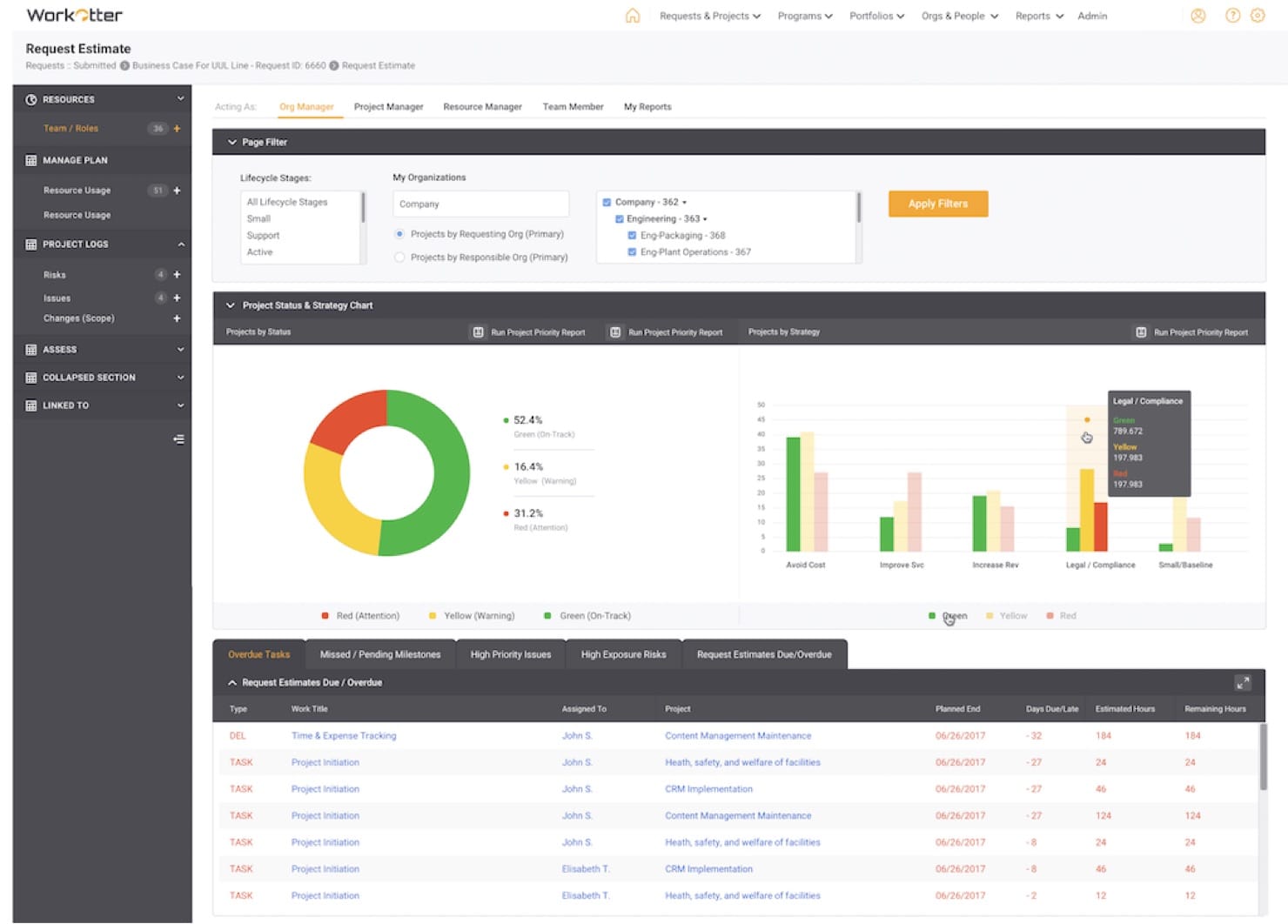Collapse the Page Filter section

pyautogui.click(x=232, y=143)
